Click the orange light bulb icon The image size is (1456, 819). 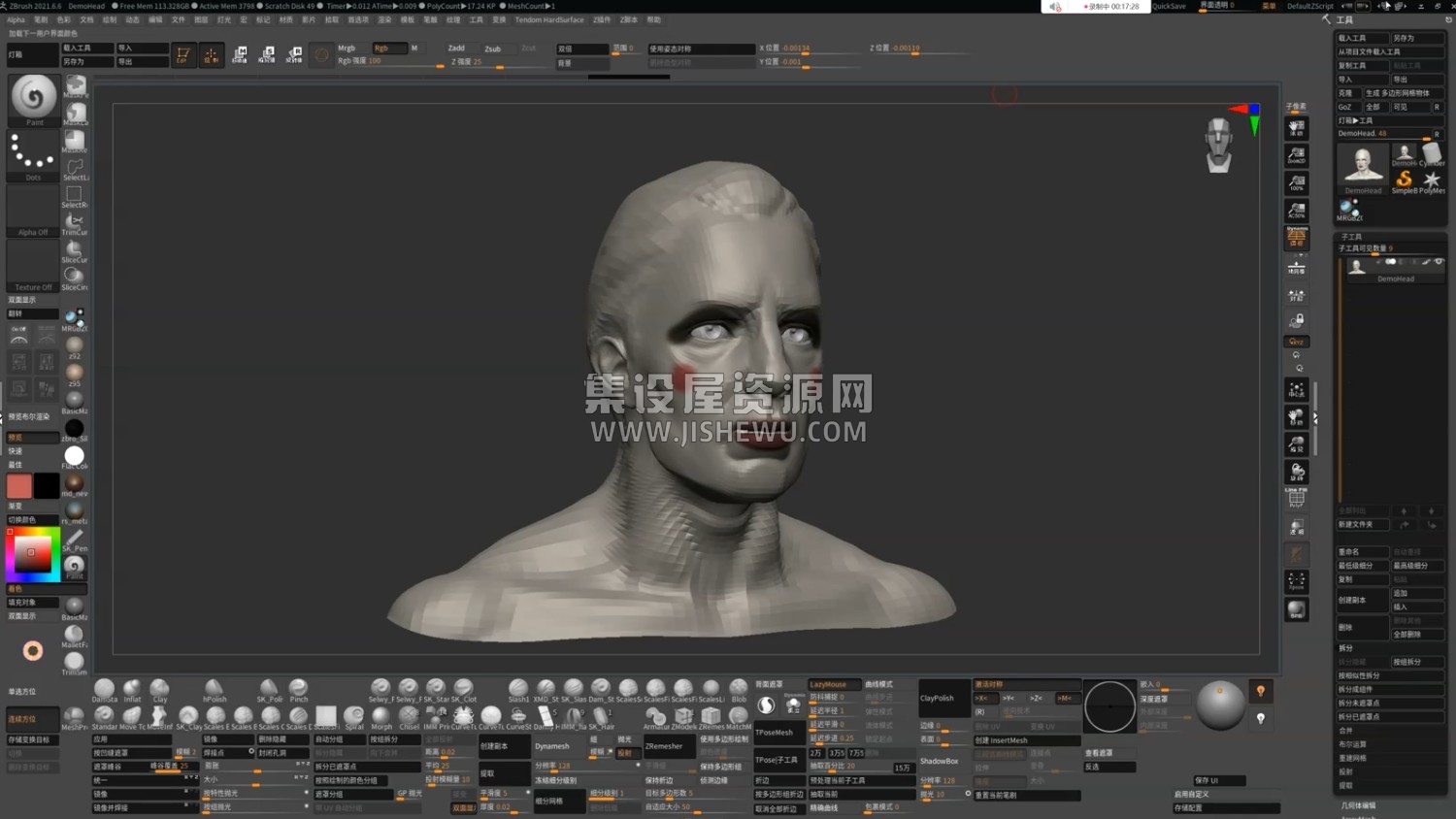click(x=1261, y=691)
